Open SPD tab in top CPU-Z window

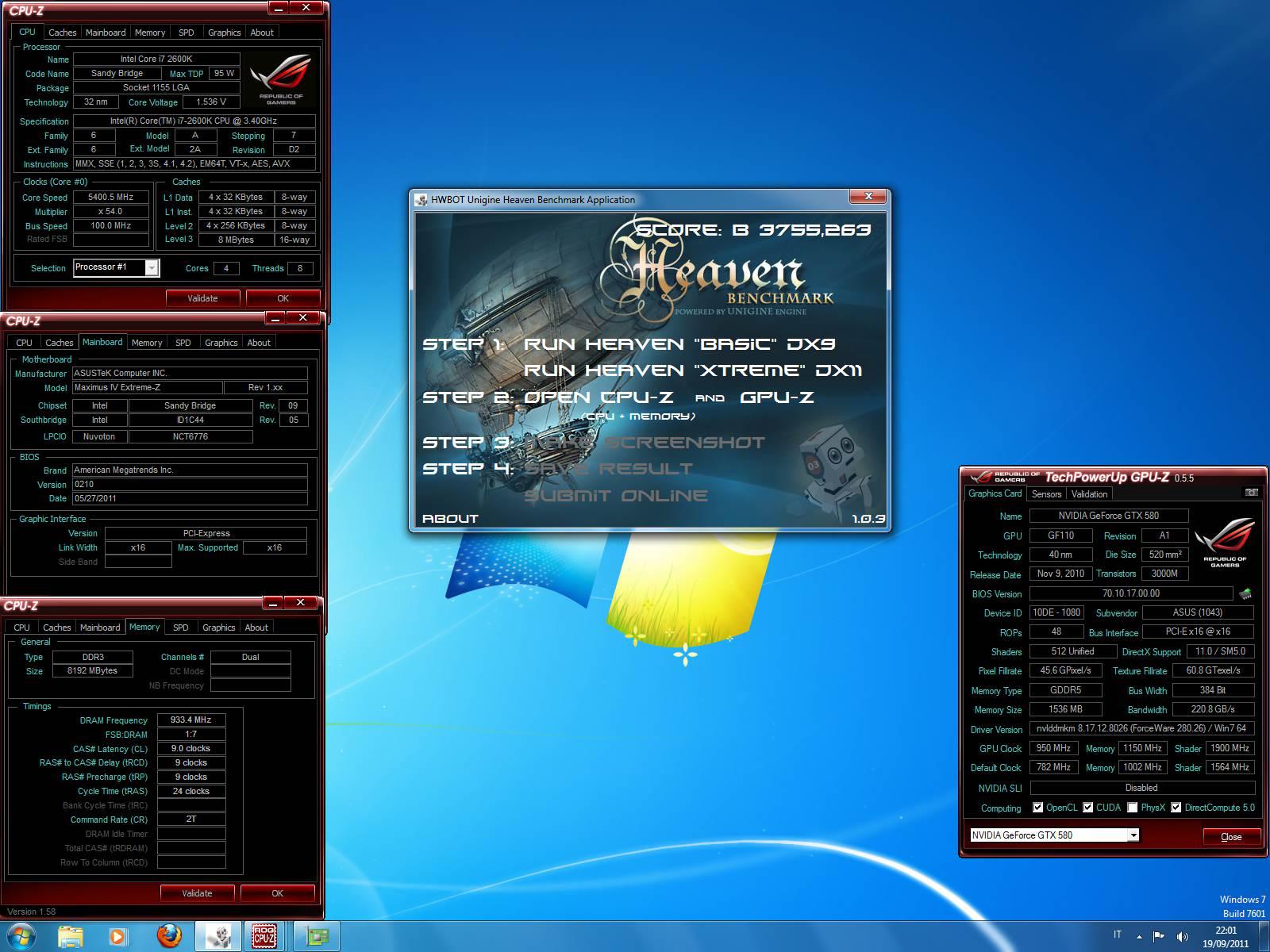(x=186, y=33)
